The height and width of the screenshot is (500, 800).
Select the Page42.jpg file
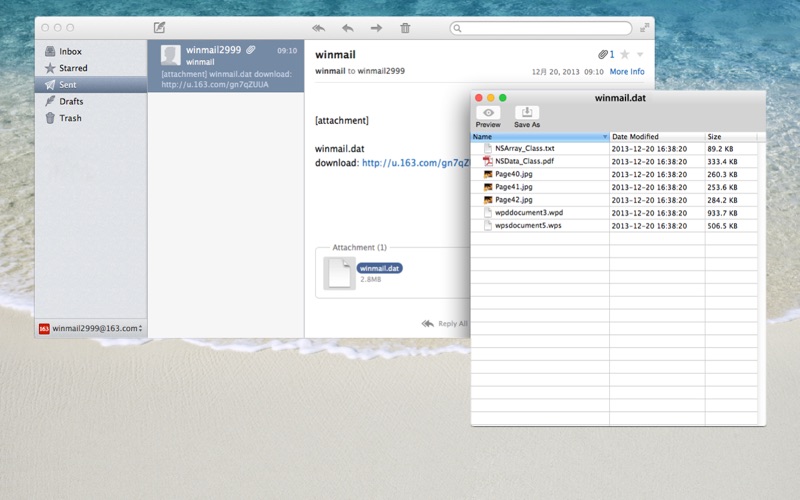514,199
